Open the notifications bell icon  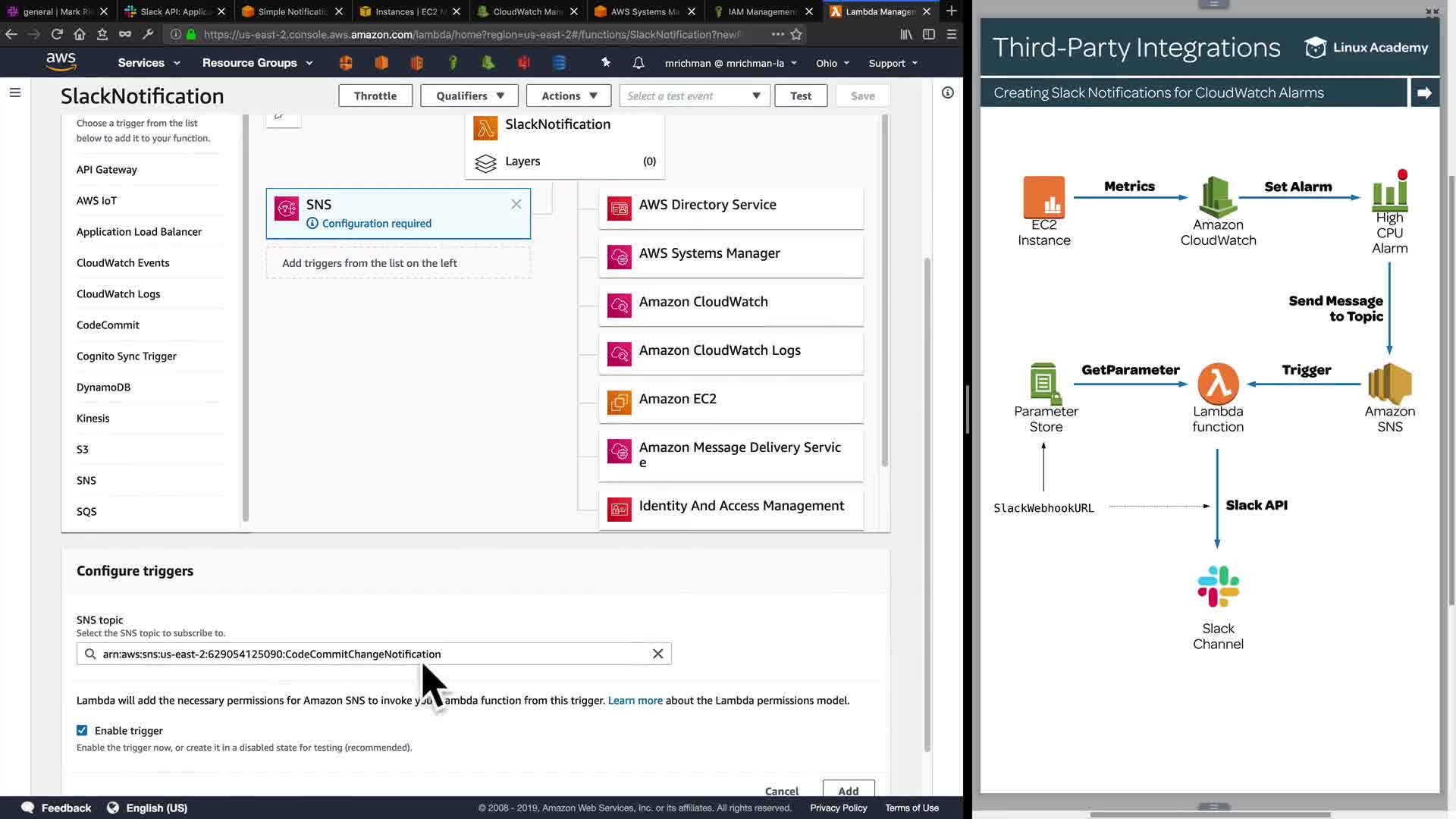coord(639,63)
